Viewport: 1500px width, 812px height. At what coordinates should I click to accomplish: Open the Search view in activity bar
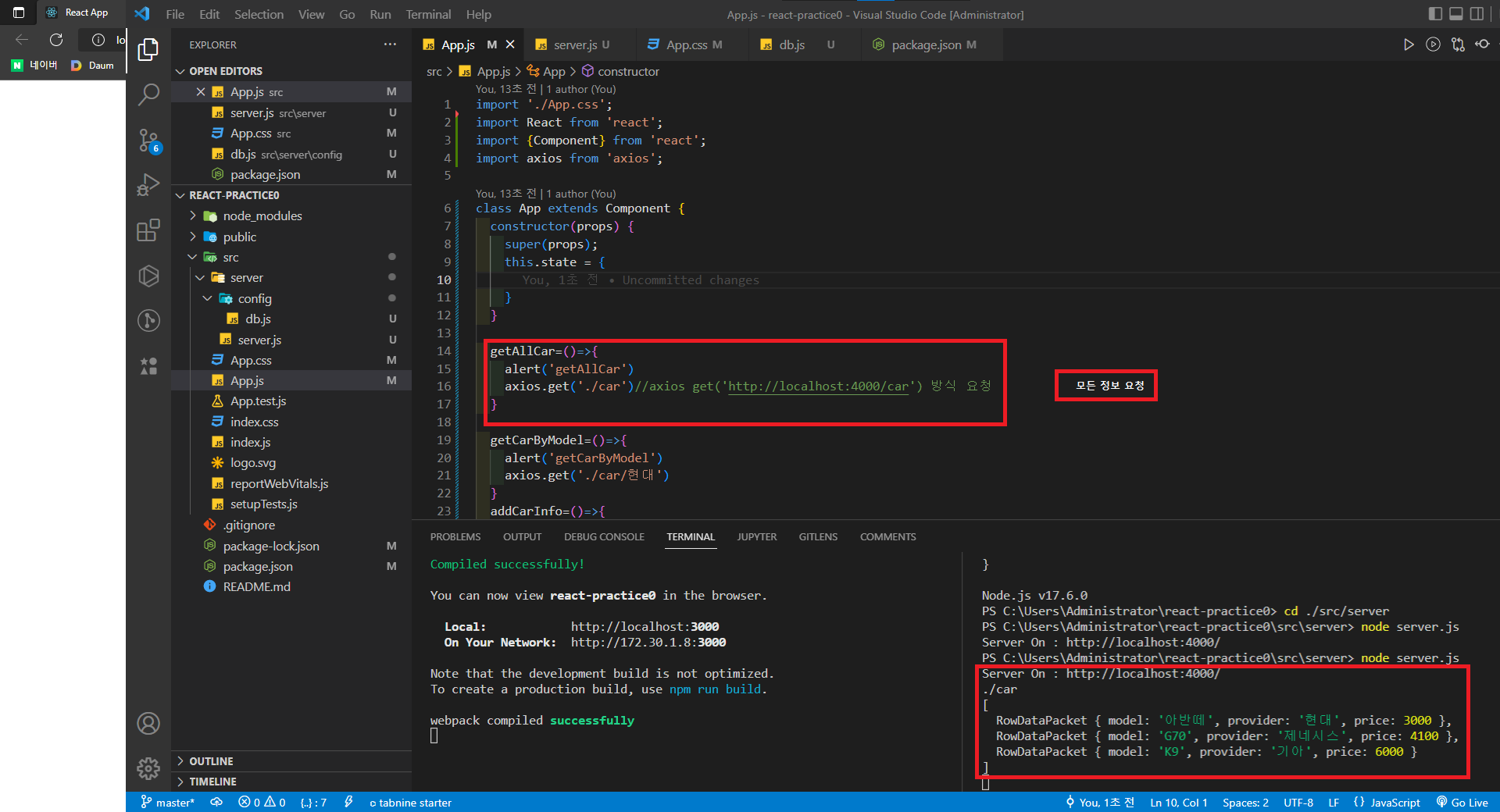coord(148,94)
